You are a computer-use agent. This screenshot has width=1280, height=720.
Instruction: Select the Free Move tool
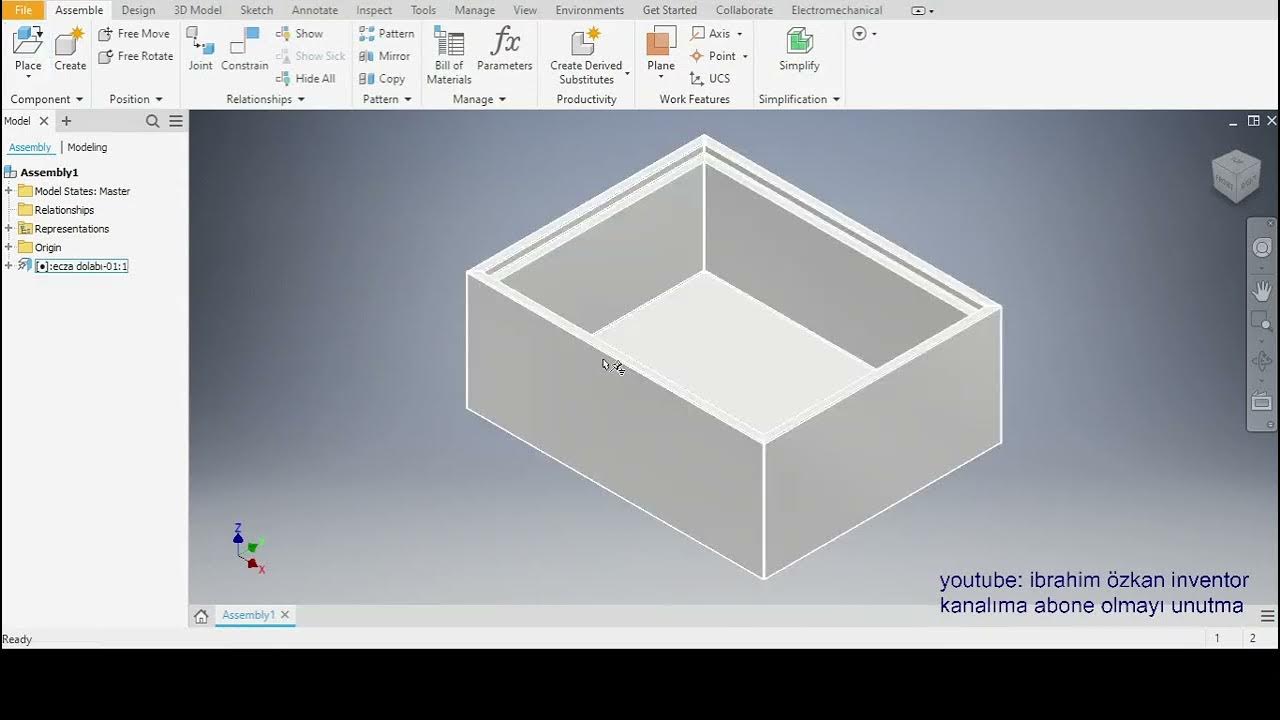pyautogui.click(x=134, y=34)
